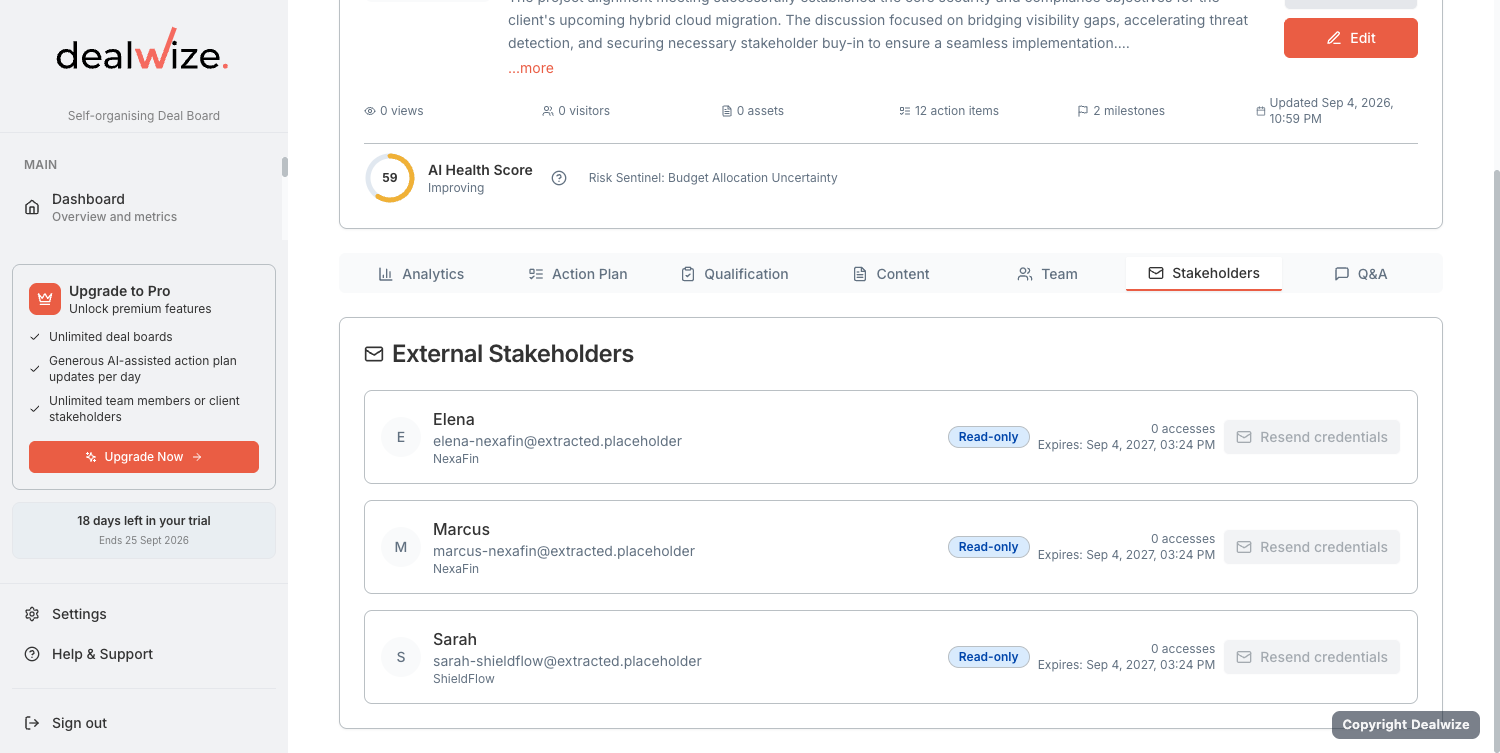Click the Help & Support question icon
1500x753 pixels.
[x=32, y=654]
